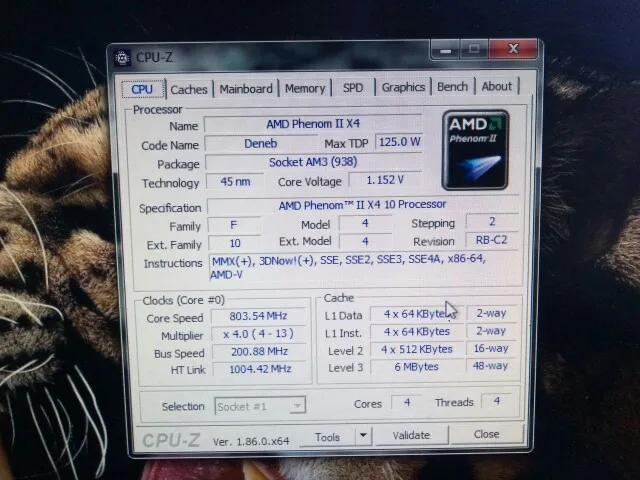This screenshot has width=640, height=480.
Task: Click the Ext. Family value 10
Action: pyautogui.click(x=235, y=243)
